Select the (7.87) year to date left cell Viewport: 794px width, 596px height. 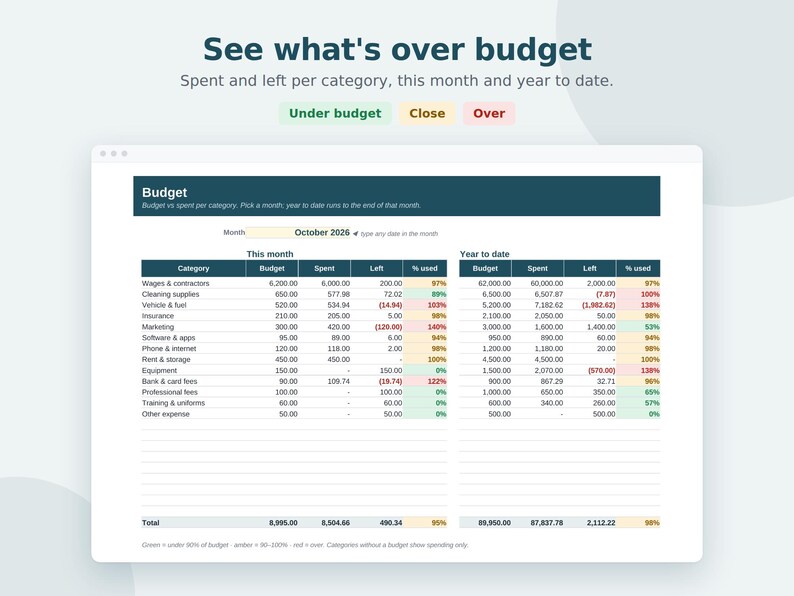pos(589,294)
